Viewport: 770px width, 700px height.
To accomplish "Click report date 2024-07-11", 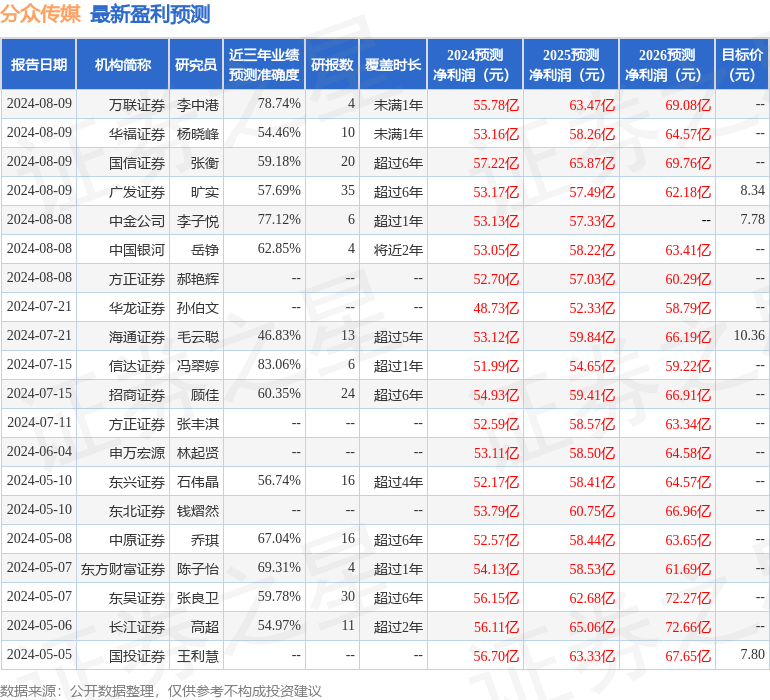I will click(x=39, y=422).
